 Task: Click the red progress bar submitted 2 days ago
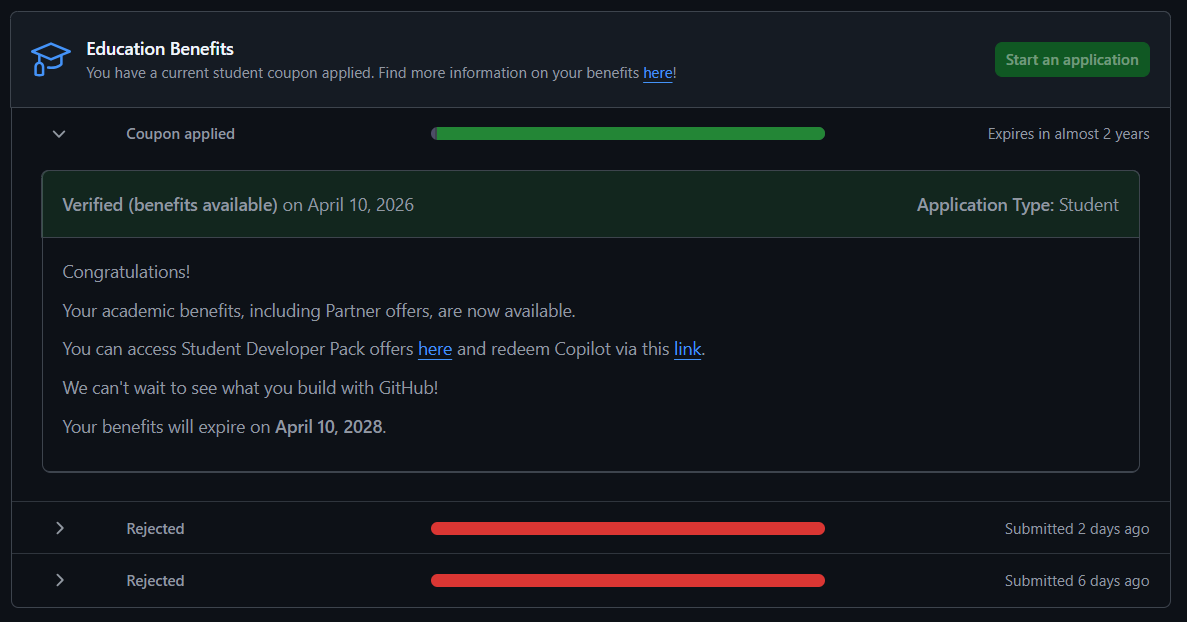click(627, 528)
